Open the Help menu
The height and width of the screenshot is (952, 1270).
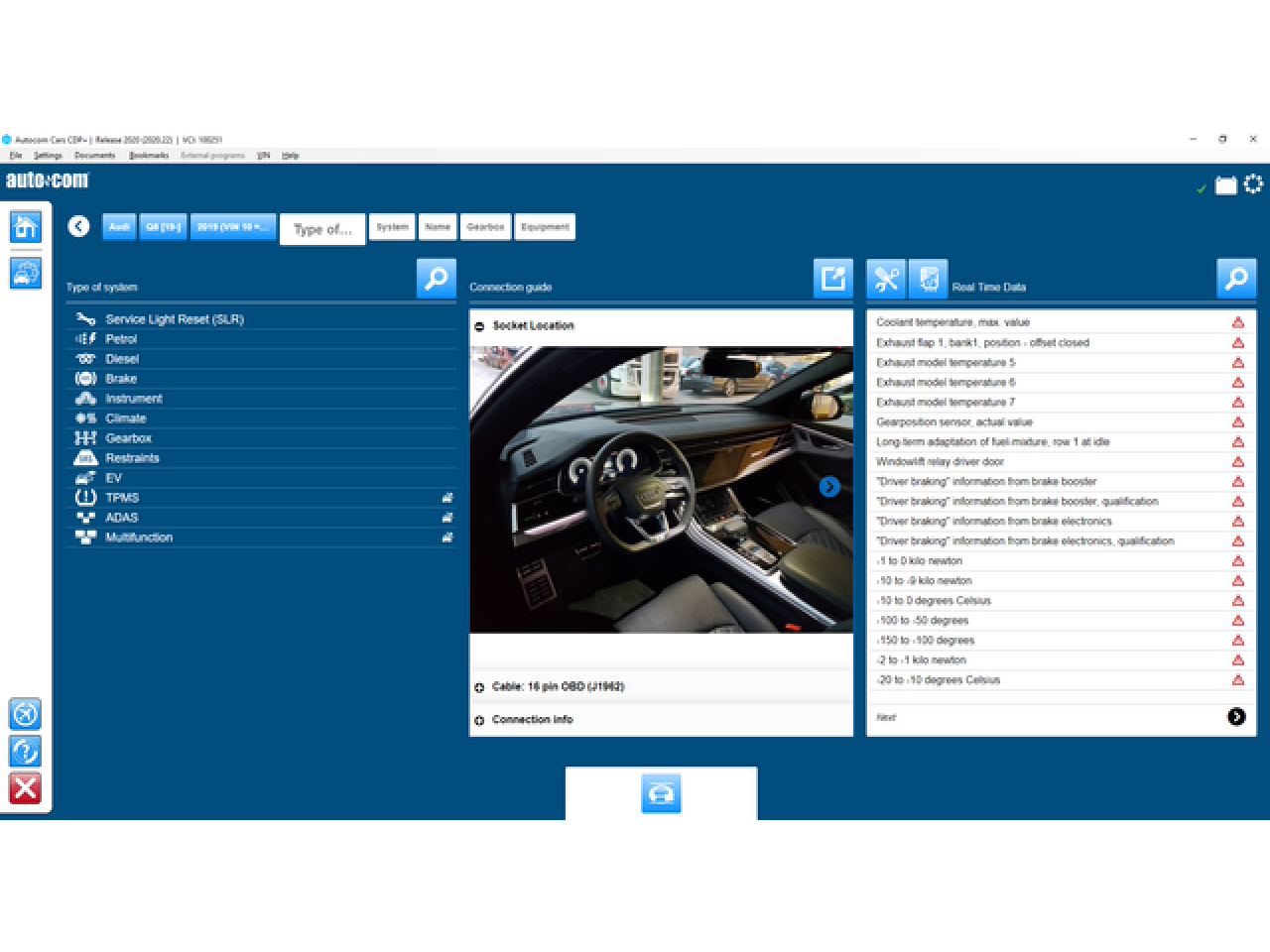(x=290, y=156)
